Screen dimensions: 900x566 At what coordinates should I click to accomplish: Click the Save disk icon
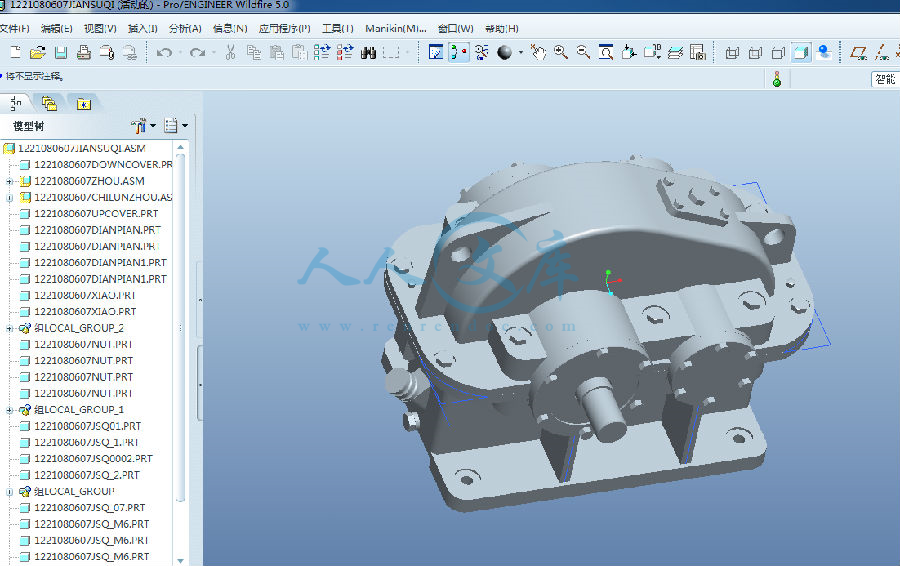tap(60, 52)
